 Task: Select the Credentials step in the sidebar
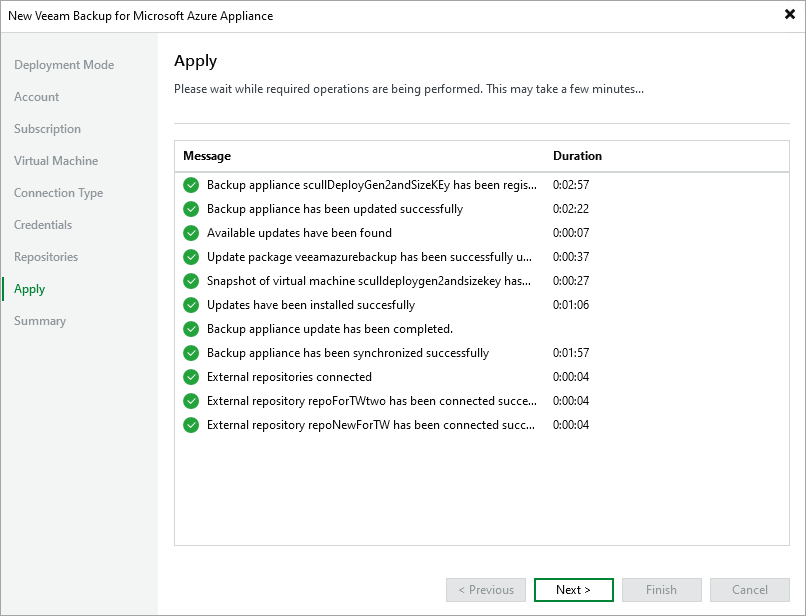point(43,225)
